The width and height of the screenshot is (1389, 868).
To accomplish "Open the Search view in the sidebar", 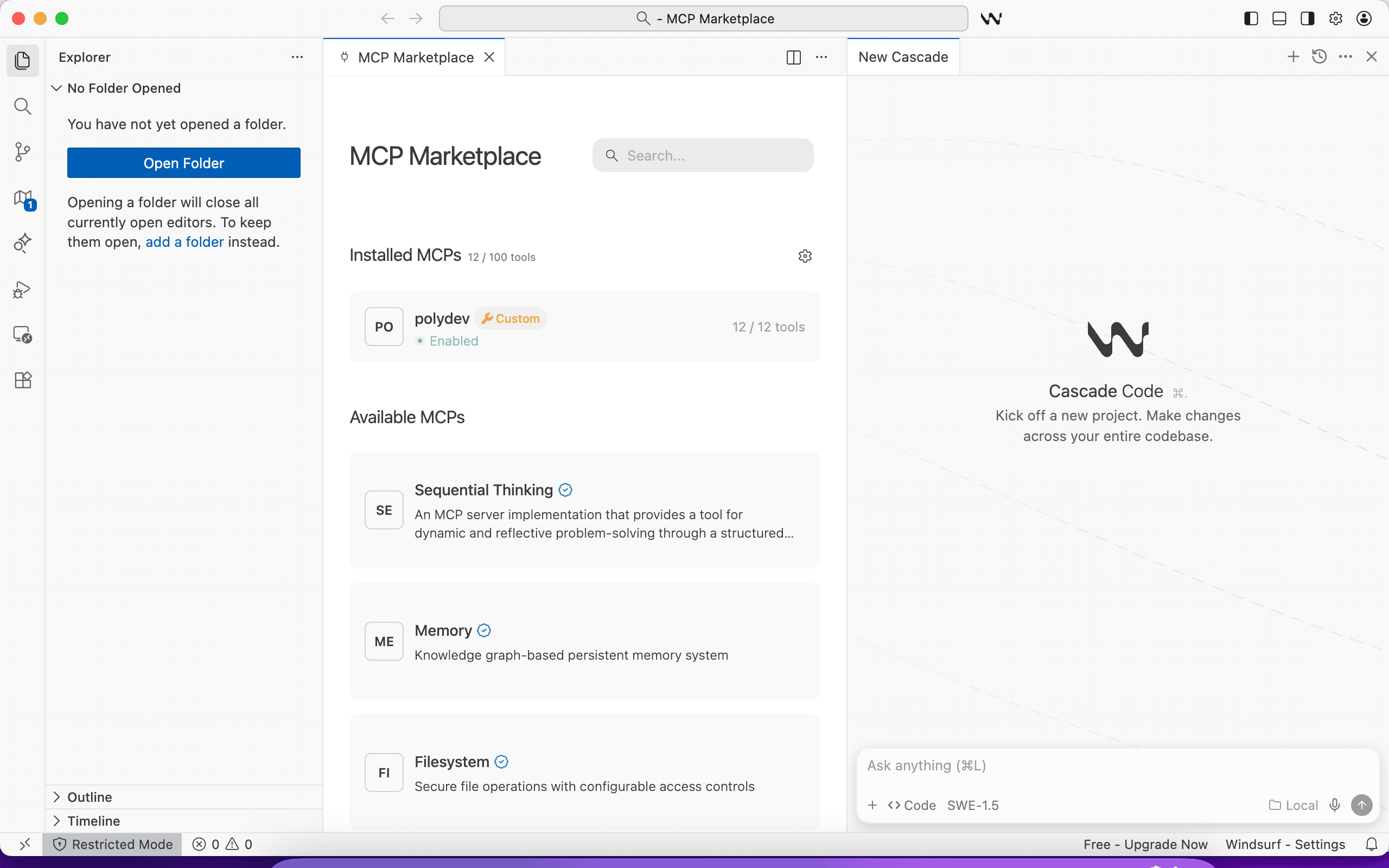I will pyautogui.click(x=22, y=106).
